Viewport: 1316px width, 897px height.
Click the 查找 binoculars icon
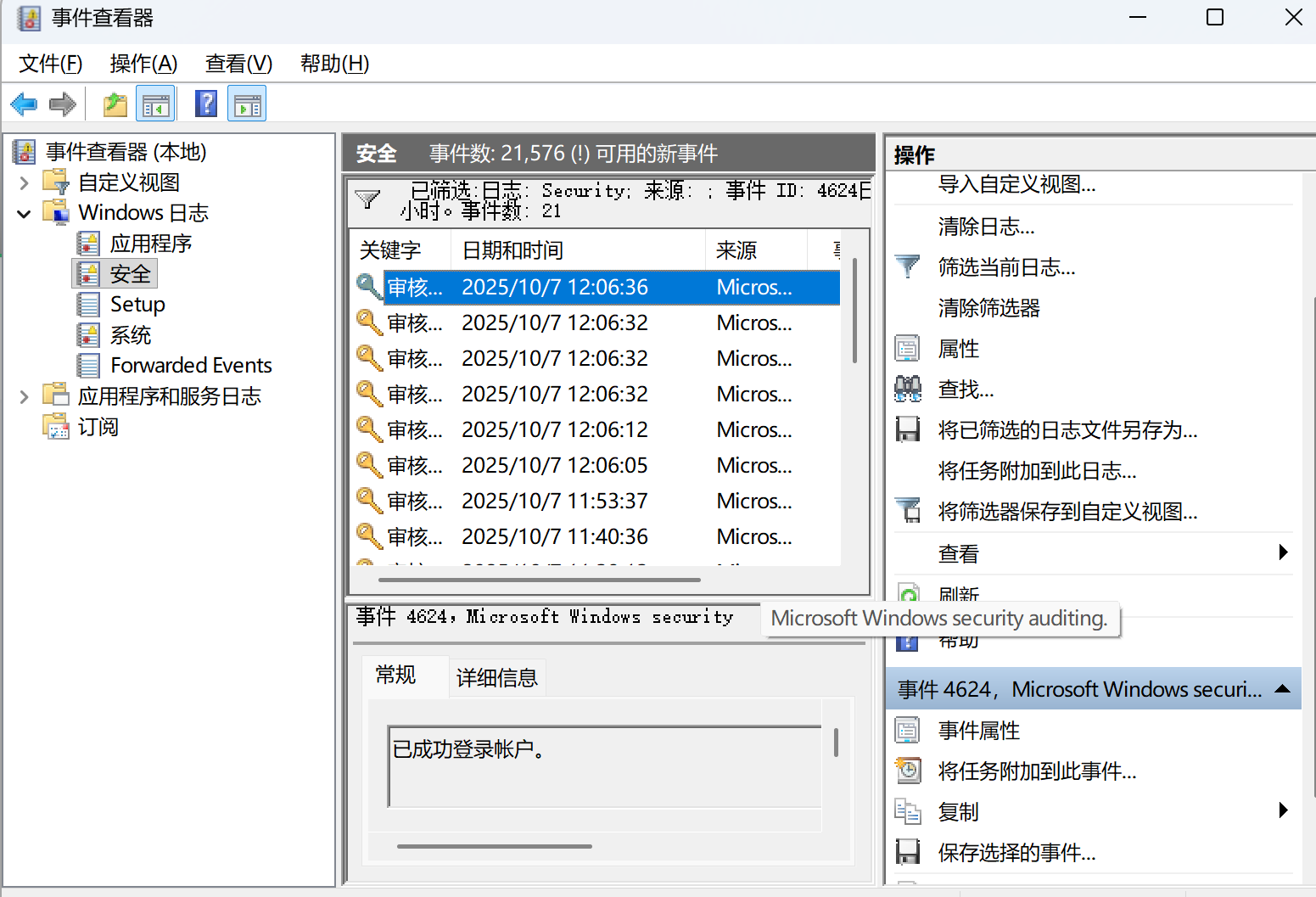(x=908, y=390)
